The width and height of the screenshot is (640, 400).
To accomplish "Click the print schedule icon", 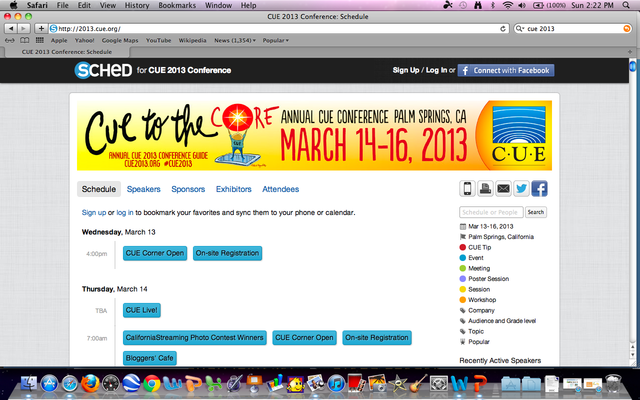I will click(485, 189).
